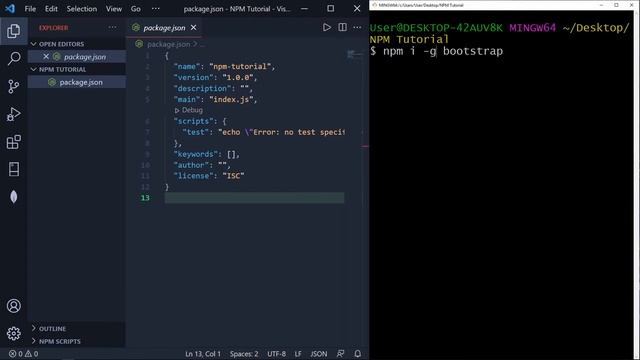Open the Edit menu

(51, 9)
